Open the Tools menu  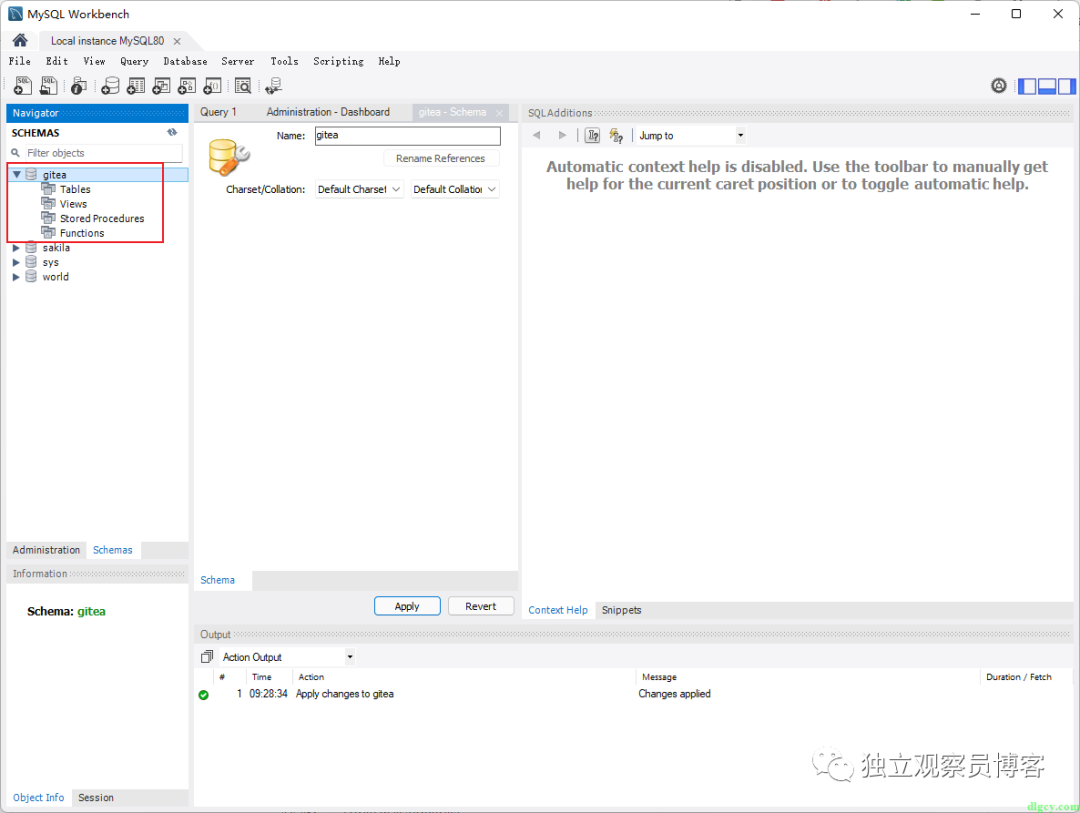point(284,61)
